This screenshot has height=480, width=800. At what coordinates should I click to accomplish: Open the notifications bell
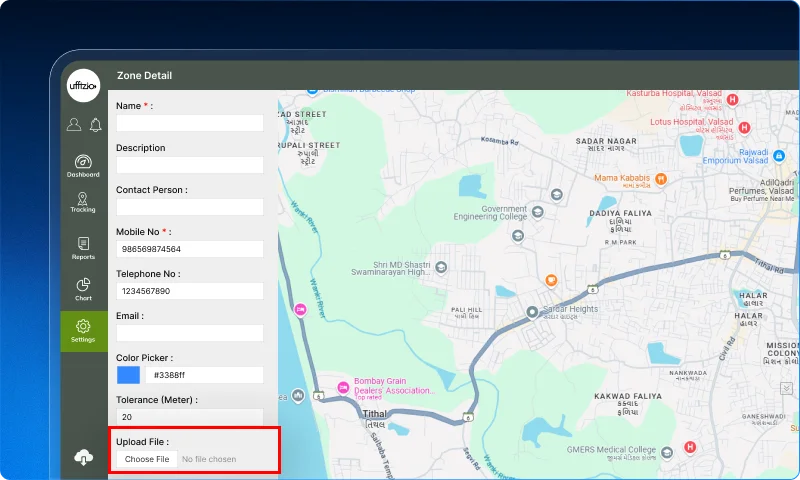click(95, 124)
